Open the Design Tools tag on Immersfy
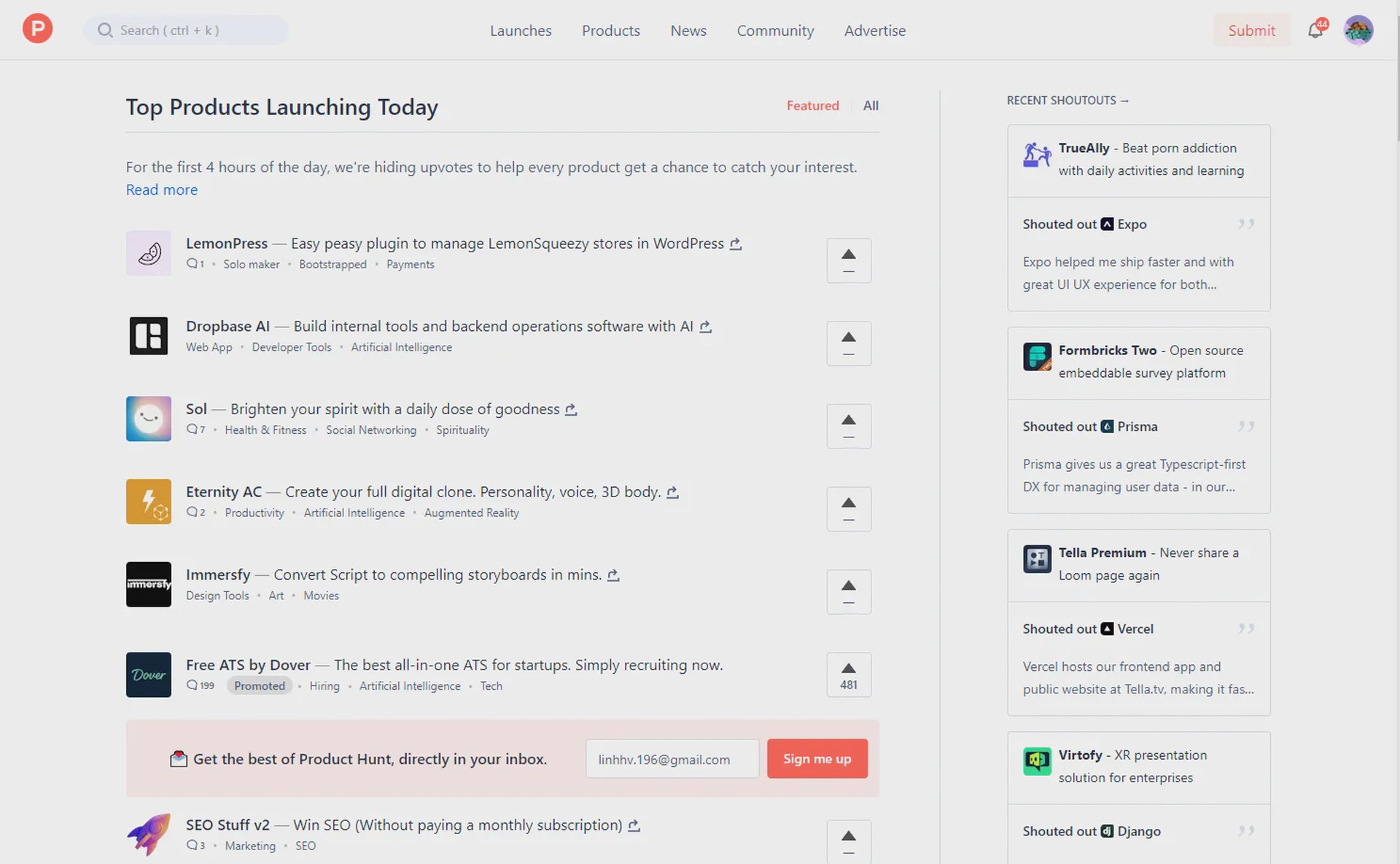Screen dimensions: 1400x864 pyautogui.click(x=217, y=596)
